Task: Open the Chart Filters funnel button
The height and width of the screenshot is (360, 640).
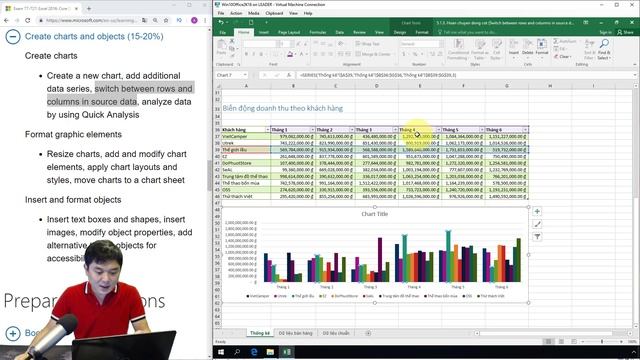Action: (x=537, y=237)
